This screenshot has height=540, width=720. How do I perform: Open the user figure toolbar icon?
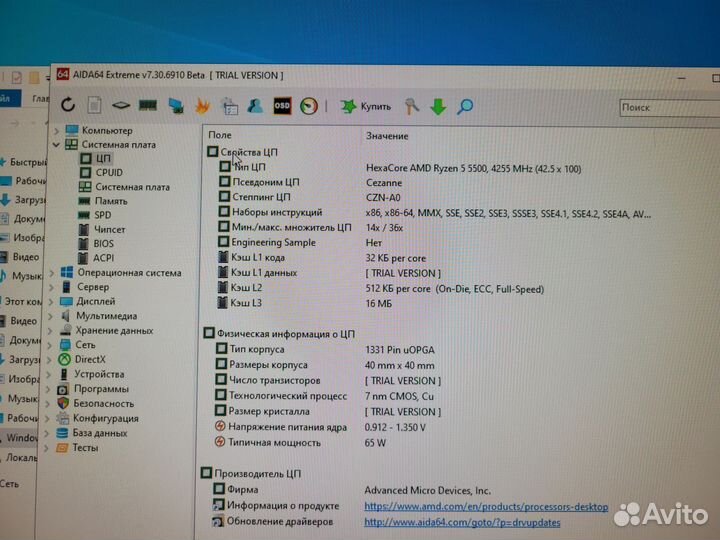255,106
